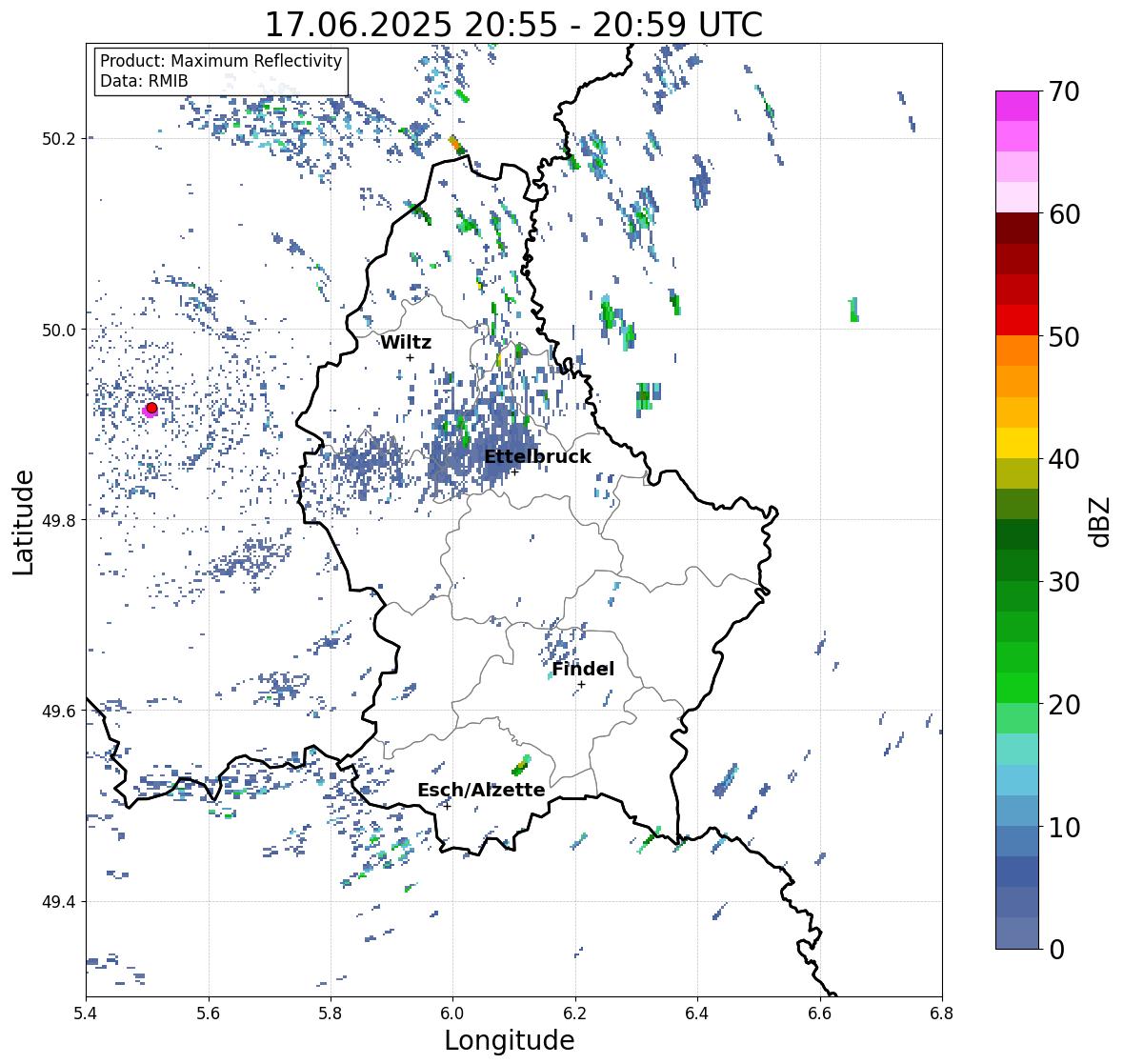The height and width of the screenshot is (1064, 1123).
Task: Click the 60 tick on colorbar
Action: [x=1064, y=214]
